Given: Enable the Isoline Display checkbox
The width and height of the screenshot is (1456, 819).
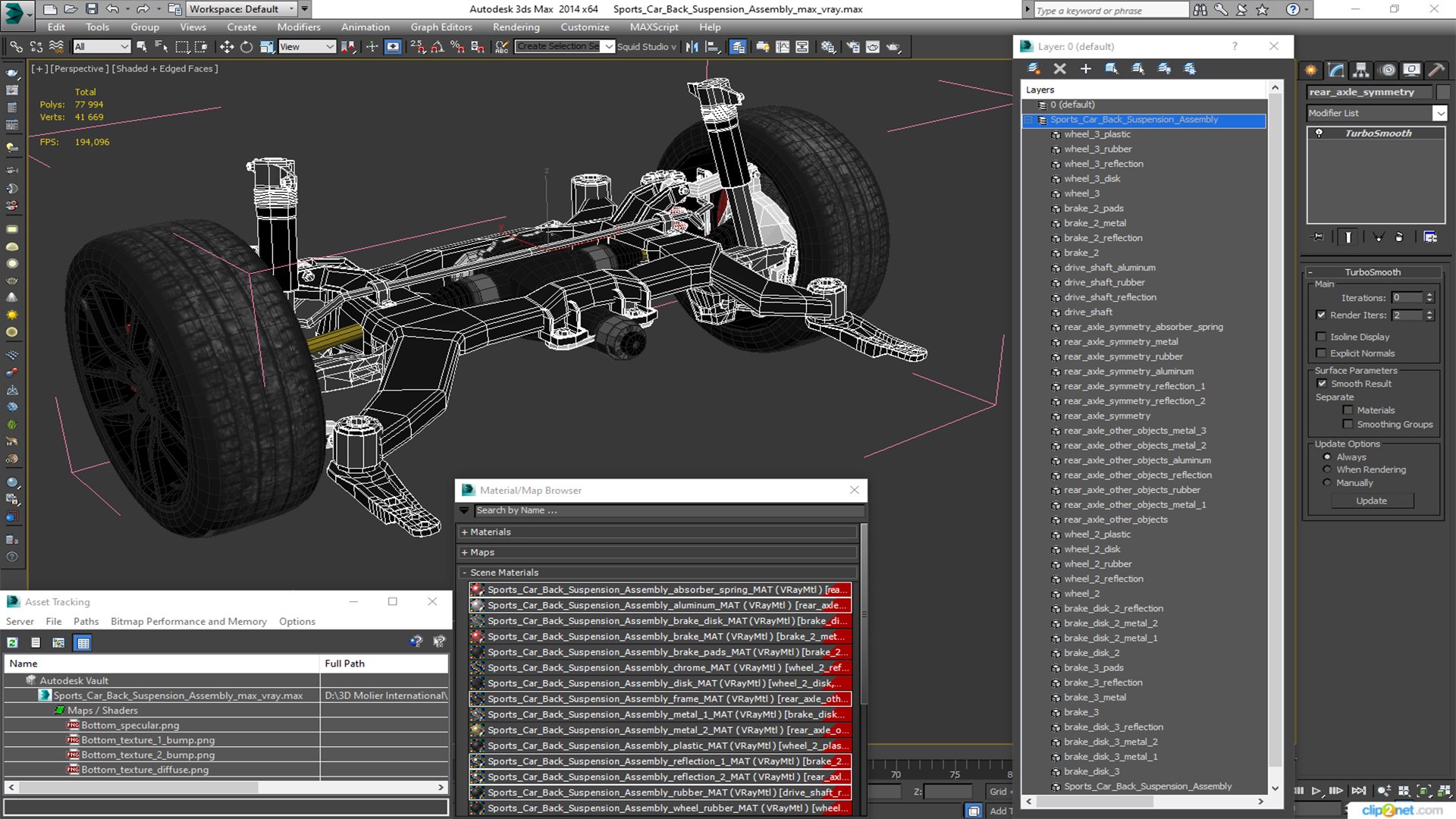Looking at the screenshot, I should point(1321,337).
